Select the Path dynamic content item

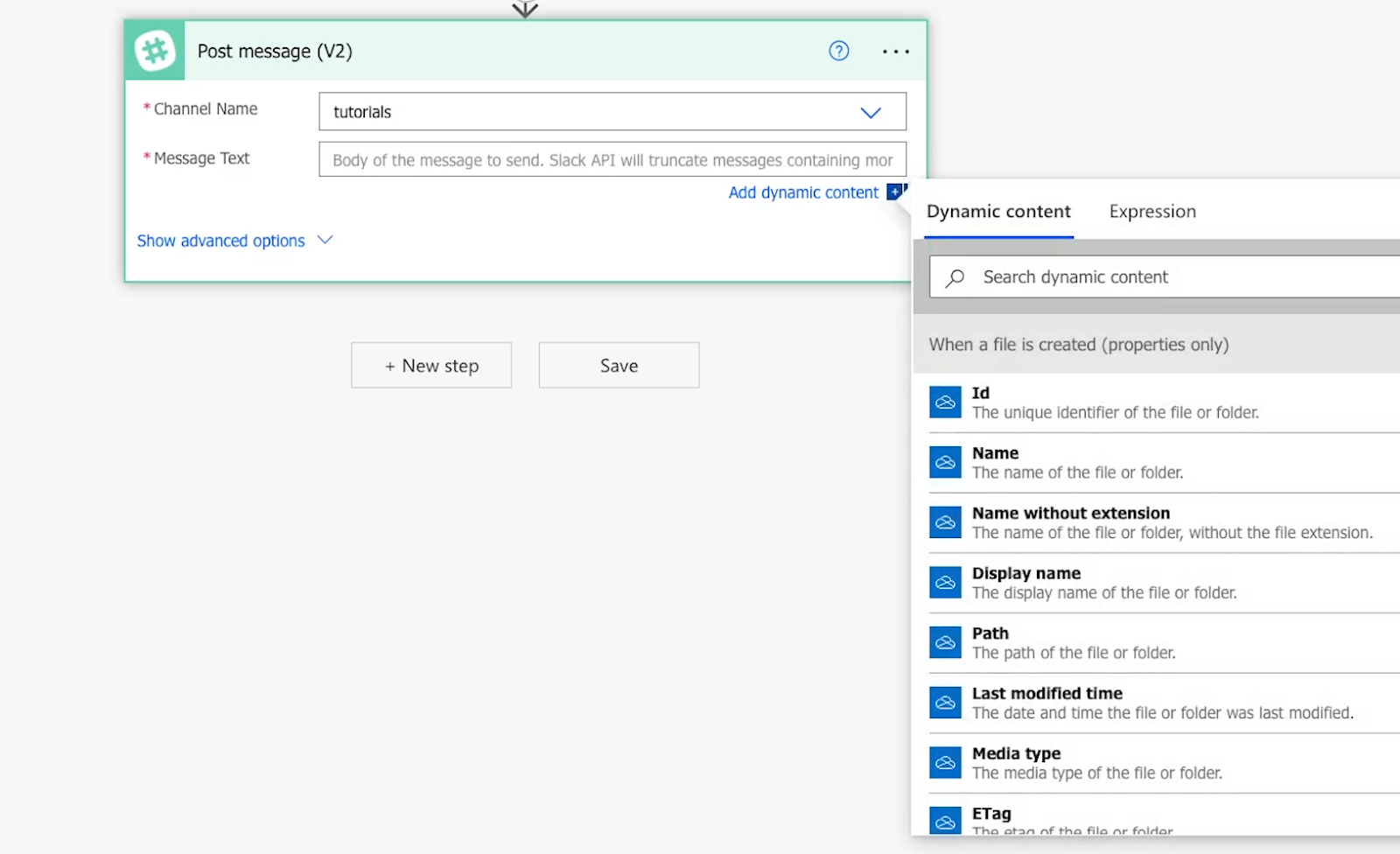click(x=1164, y=643)
